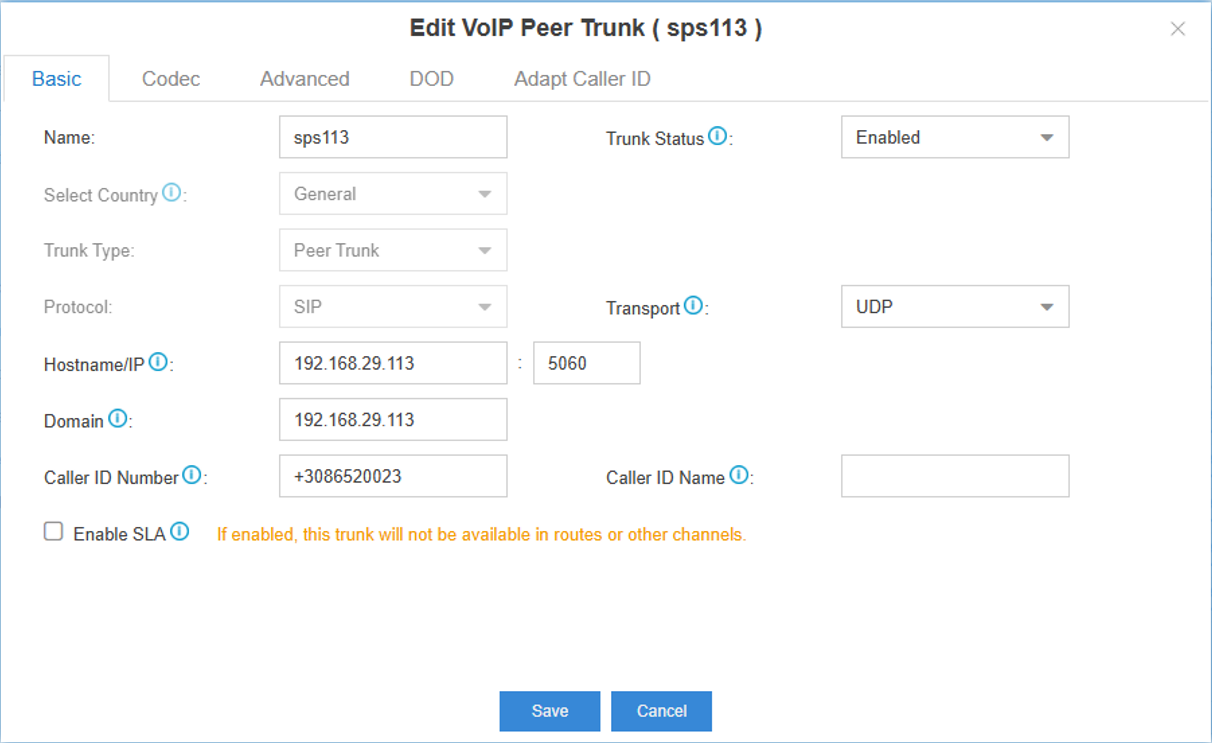Click the Select Country info icon

tap(171, 192)
